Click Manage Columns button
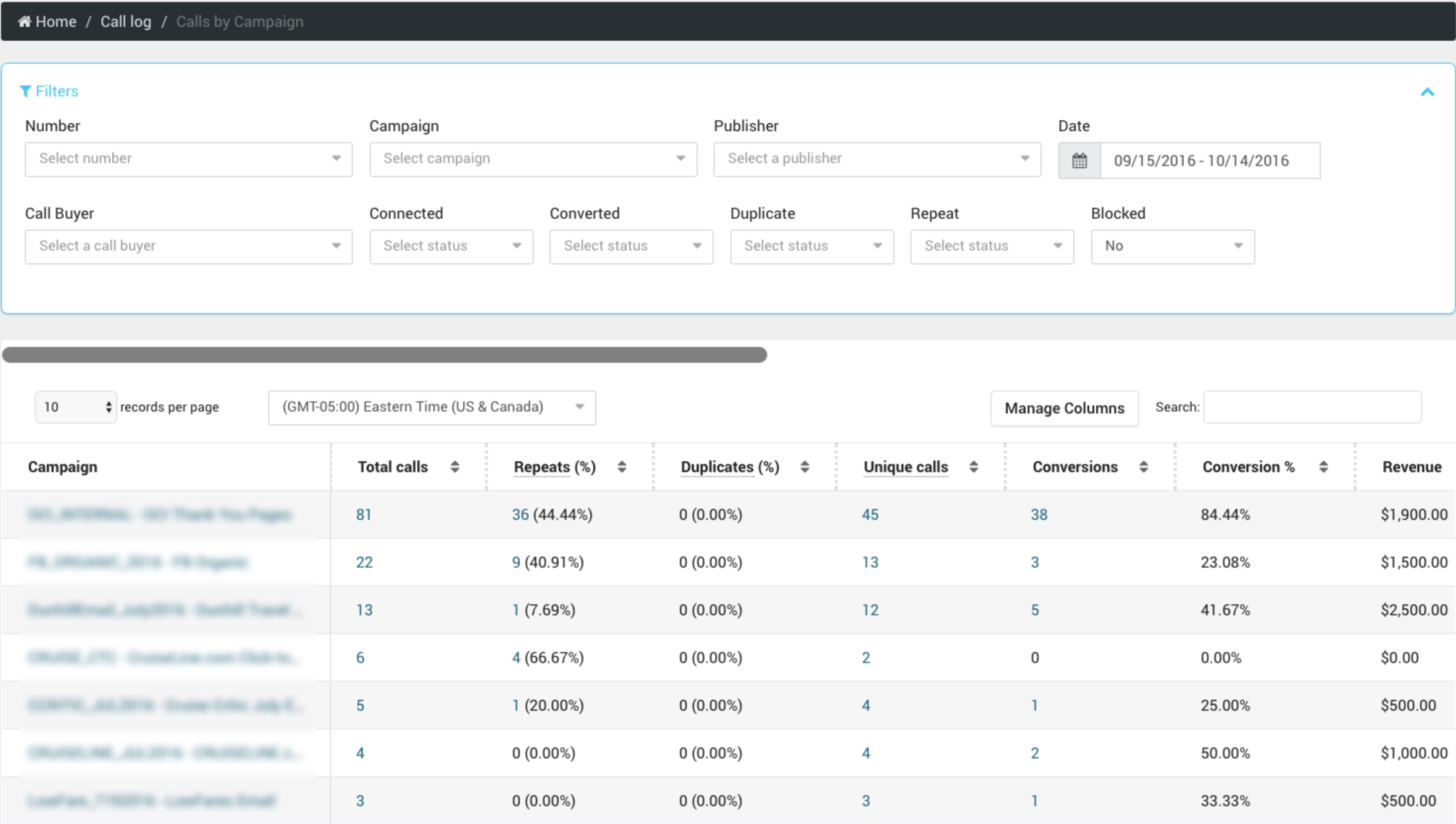This screenshot has width=1456, height=824. coord(1064,408)
